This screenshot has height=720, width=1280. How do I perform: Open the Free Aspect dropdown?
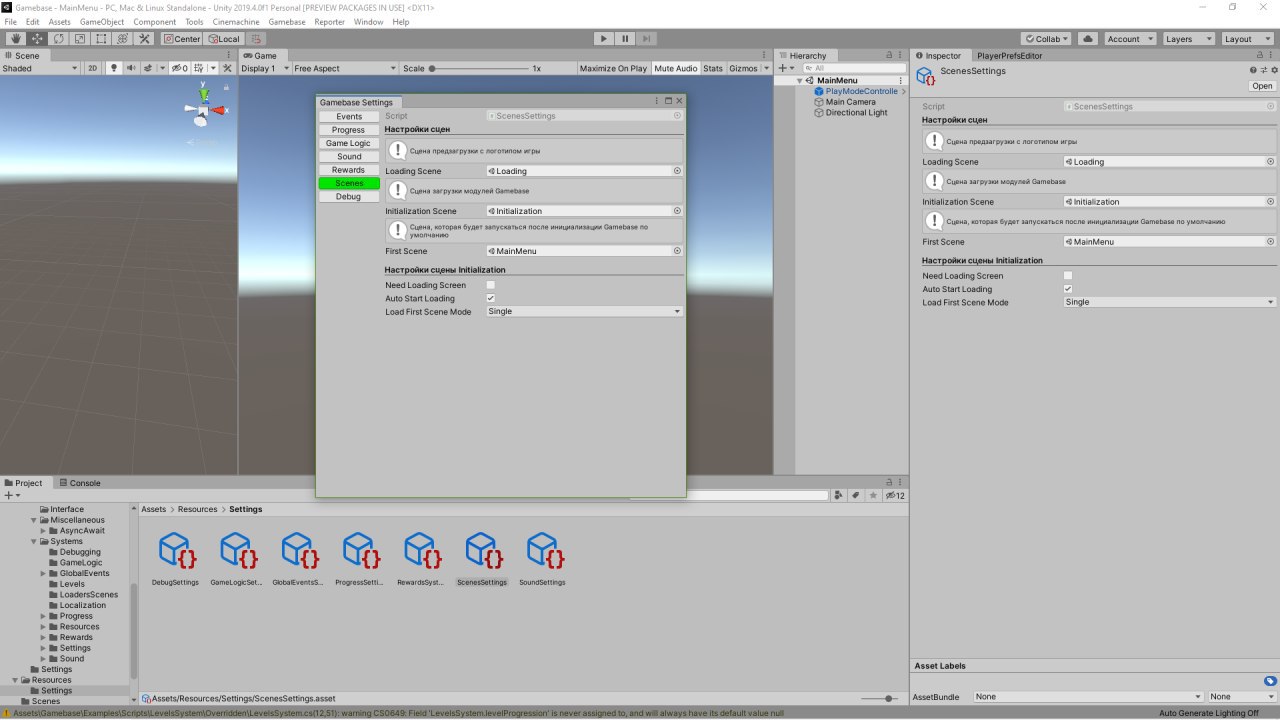345,68
